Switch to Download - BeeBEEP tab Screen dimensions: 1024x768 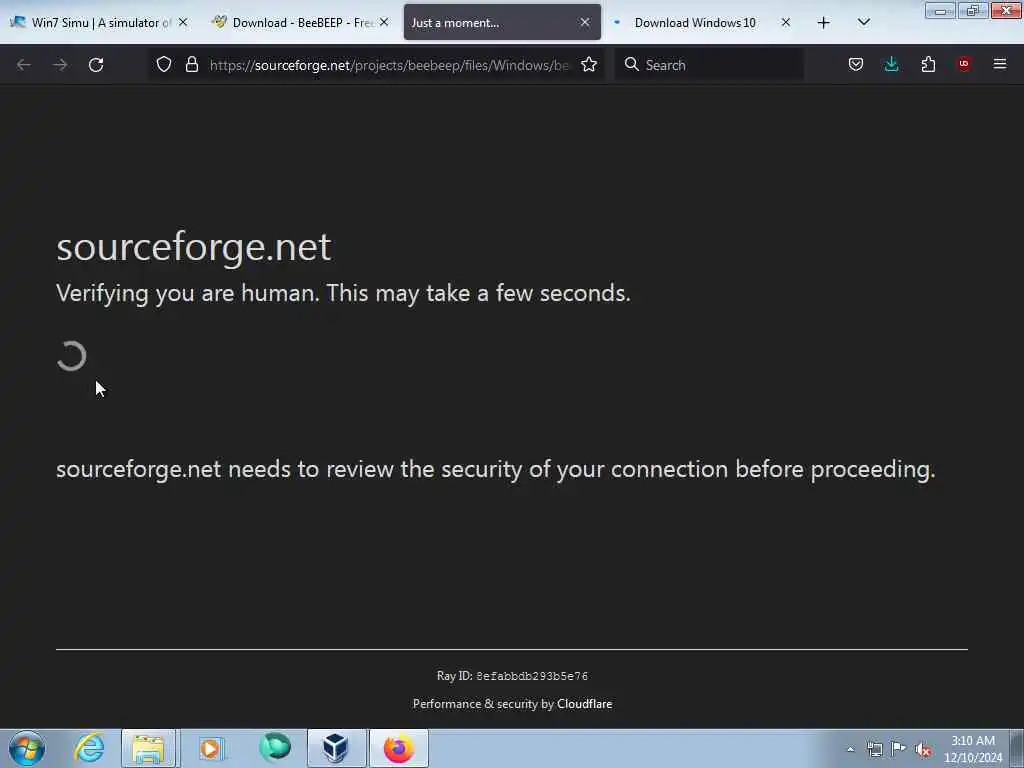point(302,22)
